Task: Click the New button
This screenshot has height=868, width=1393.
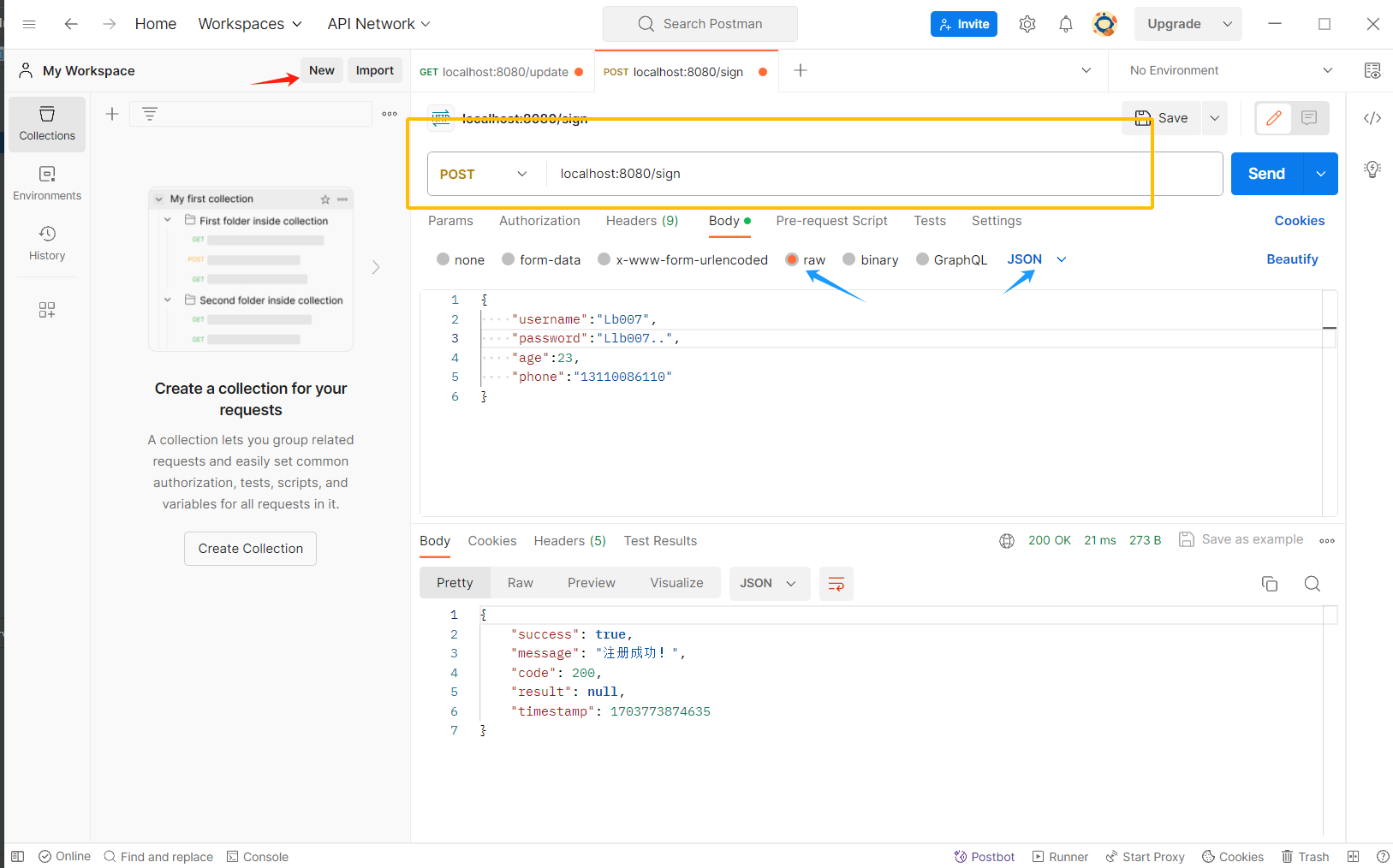Action: pos(322,70)
